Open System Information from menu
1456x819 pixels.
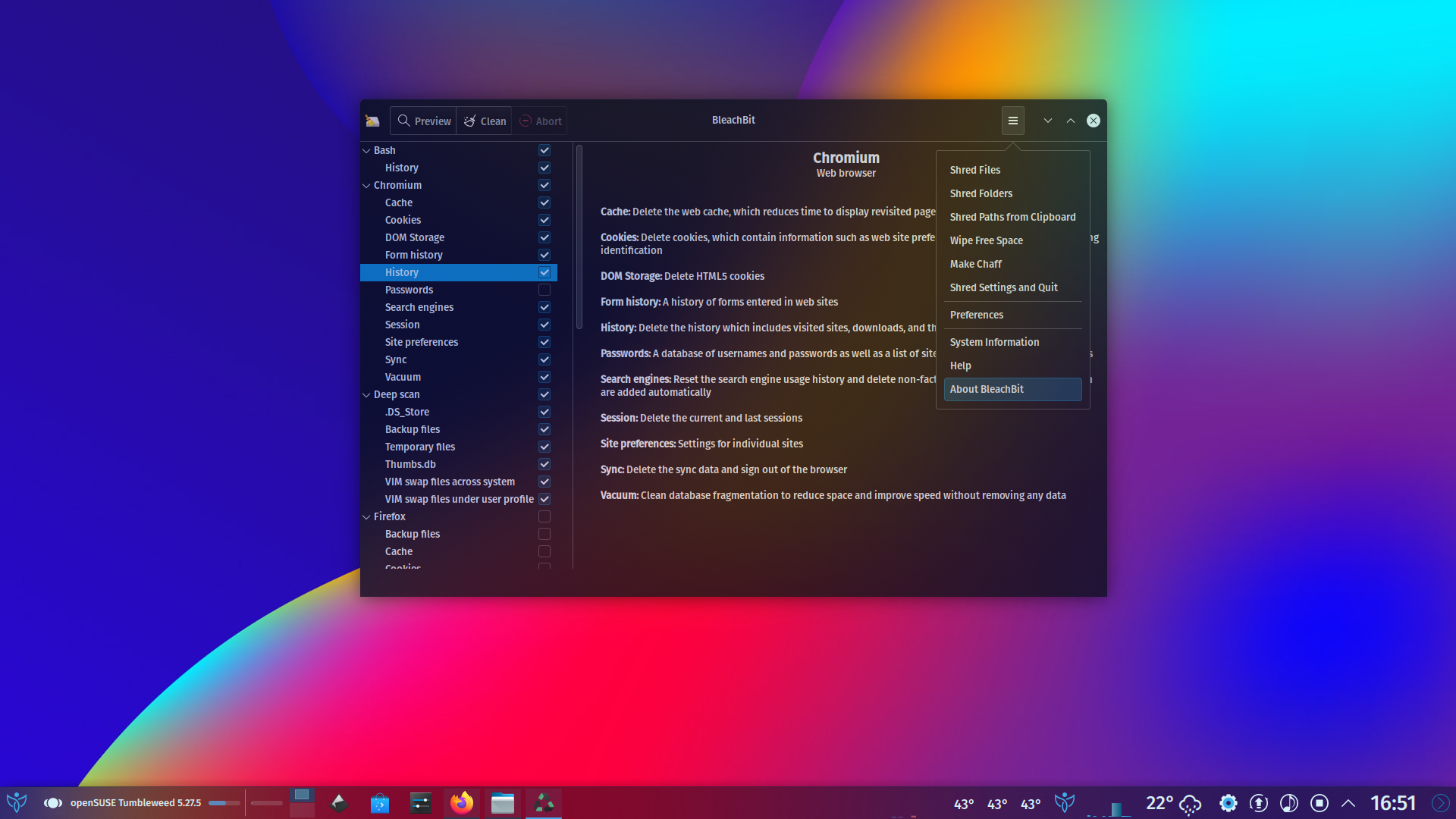(1012, 342)
